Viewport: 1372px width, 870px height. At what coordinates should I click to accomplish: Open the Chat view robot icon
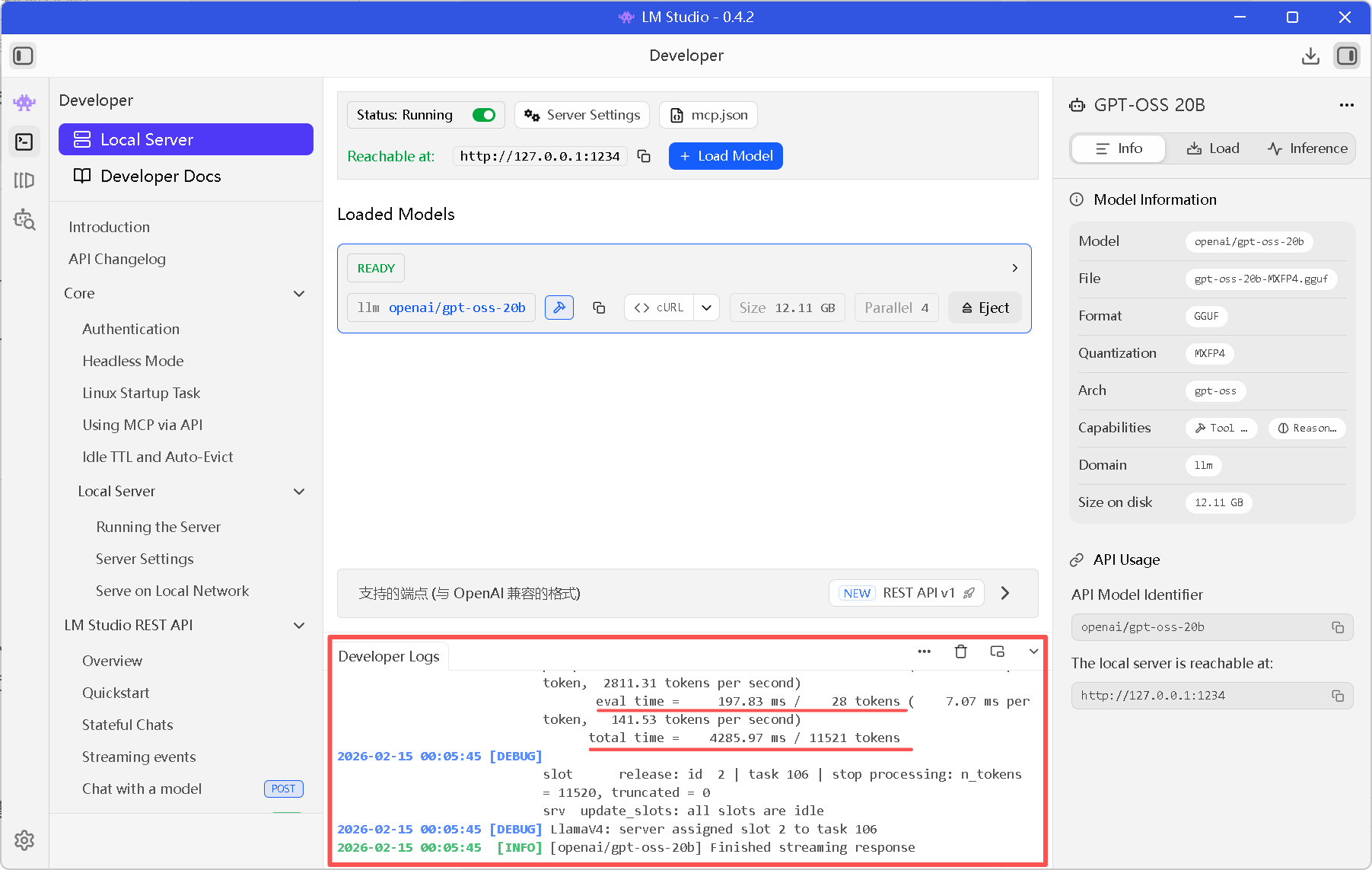coord(24,102)
